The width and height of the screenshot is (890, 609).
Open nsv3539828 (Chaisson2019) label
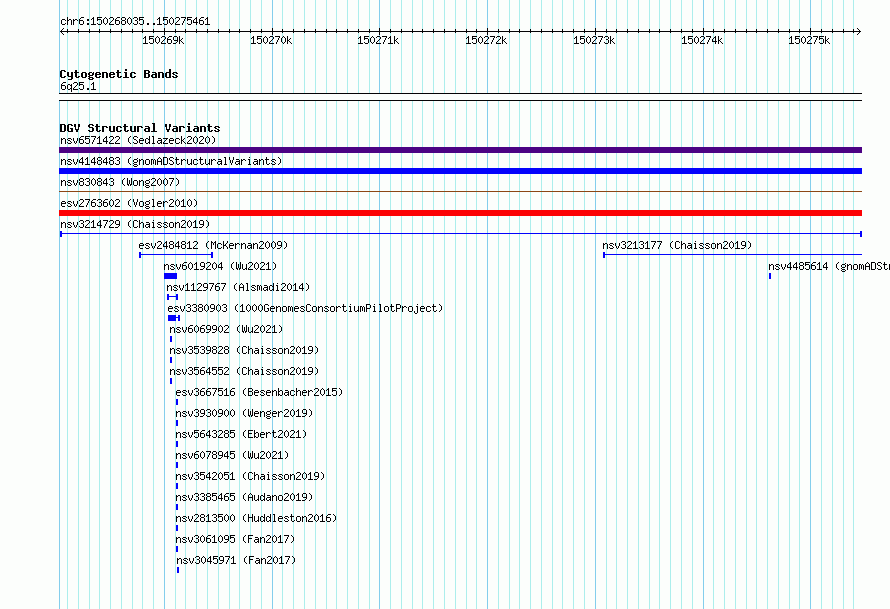244,350
